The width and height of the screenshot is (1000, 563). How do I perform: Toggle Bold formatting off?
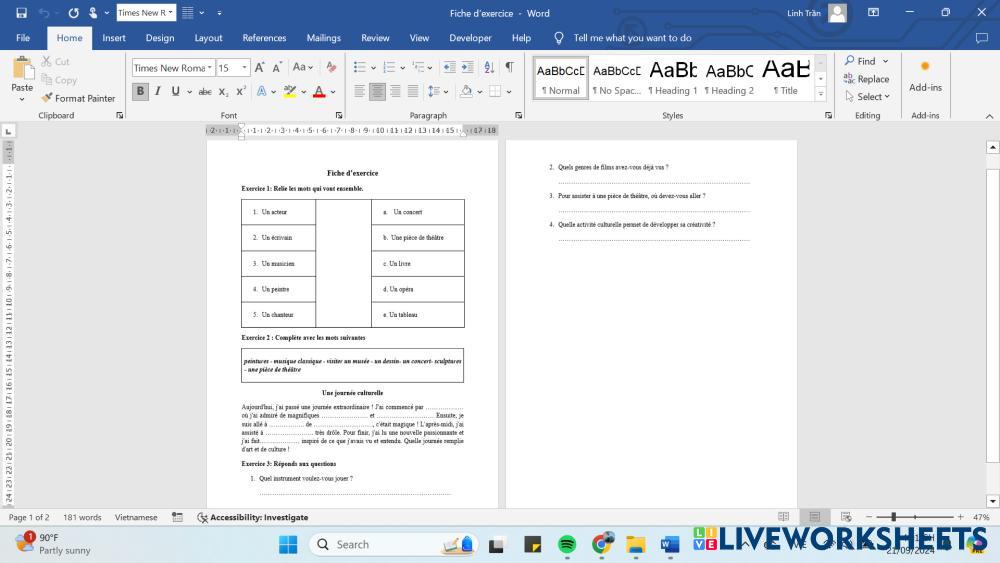tap(140, 92)
